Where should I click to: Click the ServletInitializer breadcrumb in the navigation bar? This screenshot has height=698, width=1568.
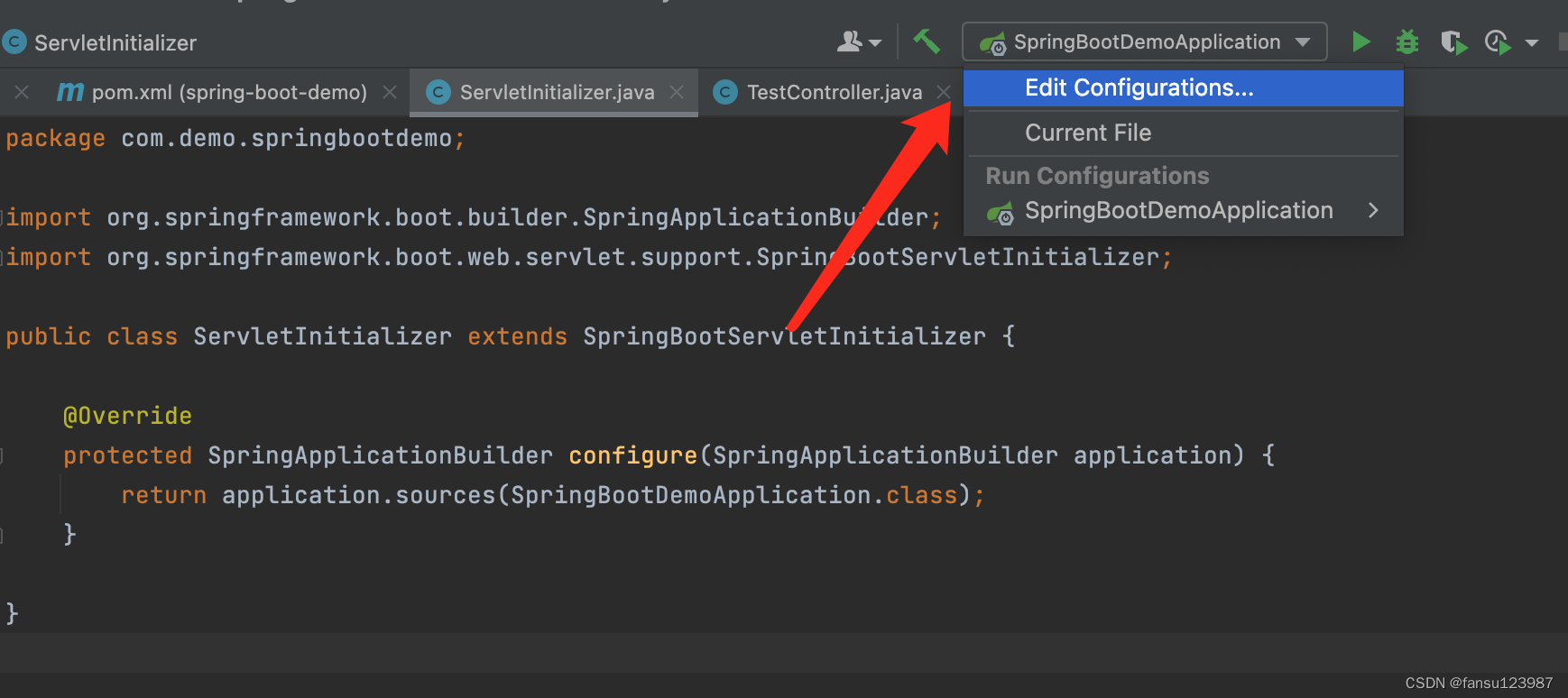point(115,42)
